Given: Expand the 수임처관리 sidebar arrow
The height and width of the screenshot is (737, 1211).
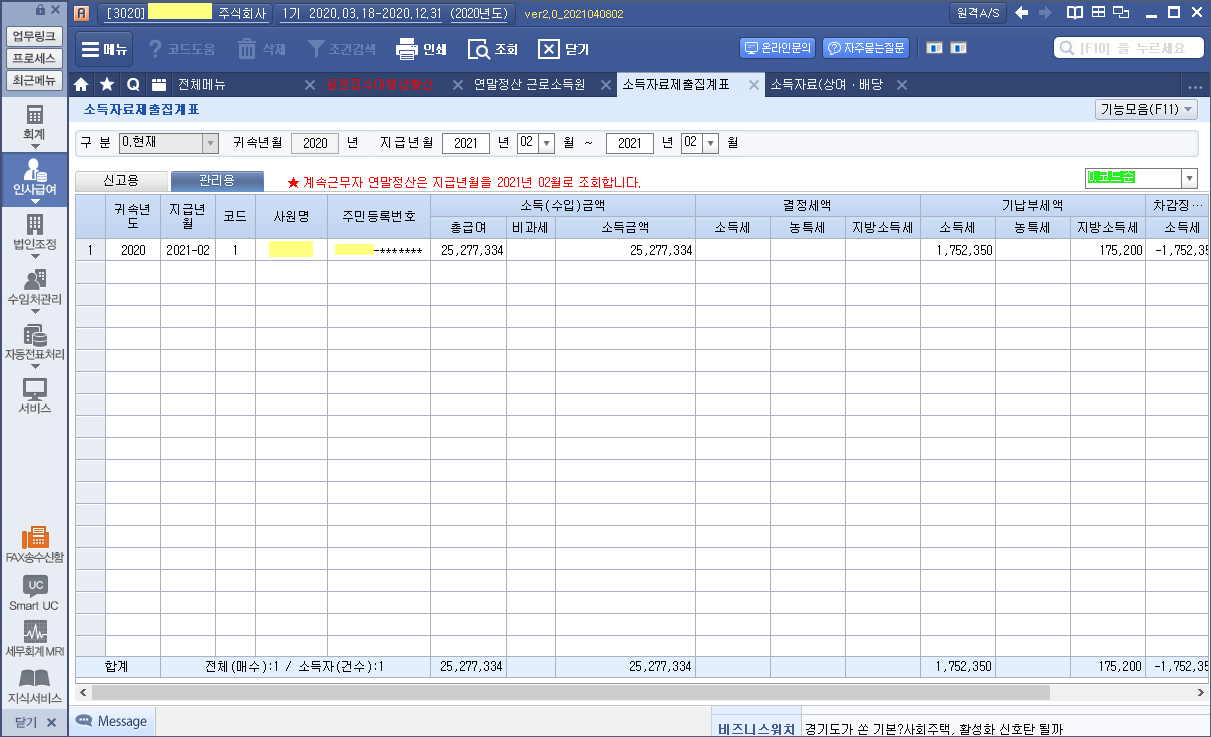Looking at the screenshot, I should [35, 311].
